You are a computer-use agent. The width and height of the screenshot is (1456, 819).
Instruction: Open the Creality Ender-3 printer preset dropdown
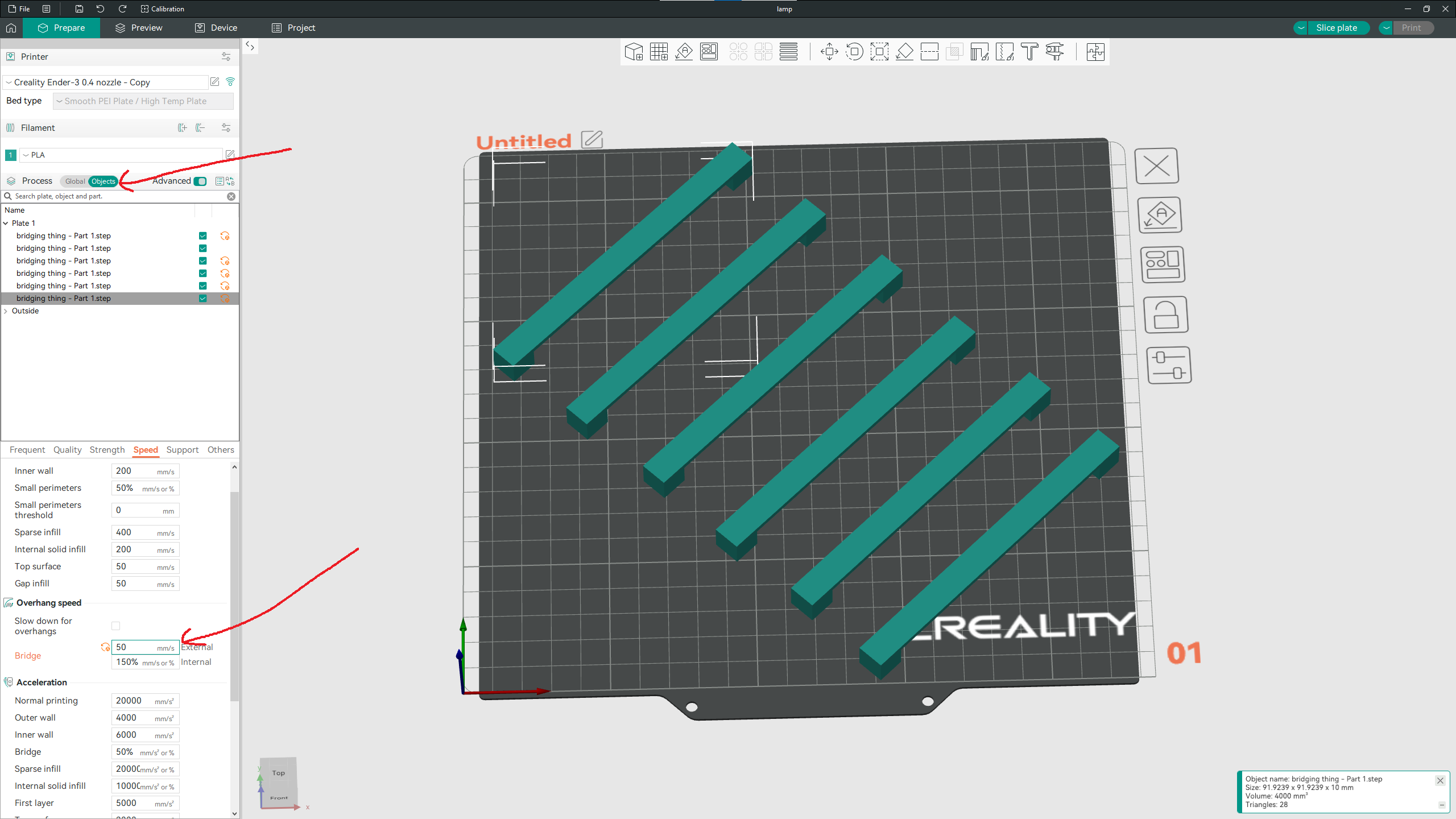point(106,82)
